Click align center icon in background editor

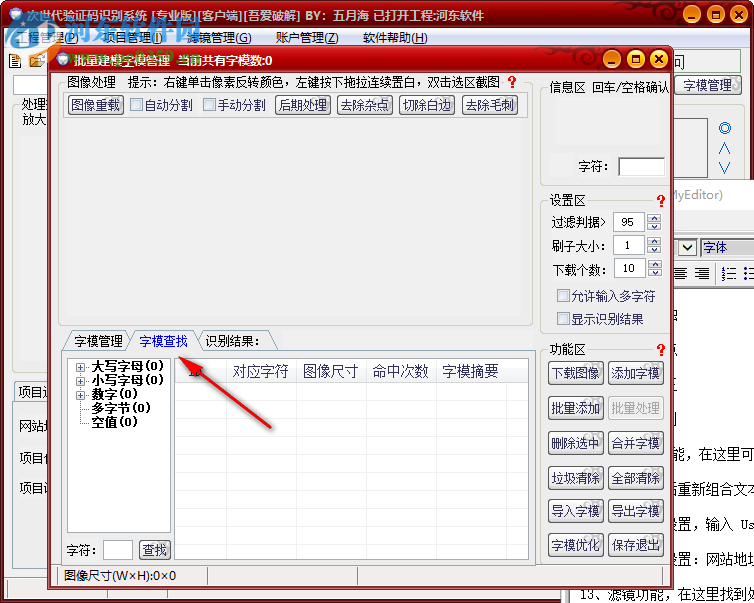coord(680,274)
